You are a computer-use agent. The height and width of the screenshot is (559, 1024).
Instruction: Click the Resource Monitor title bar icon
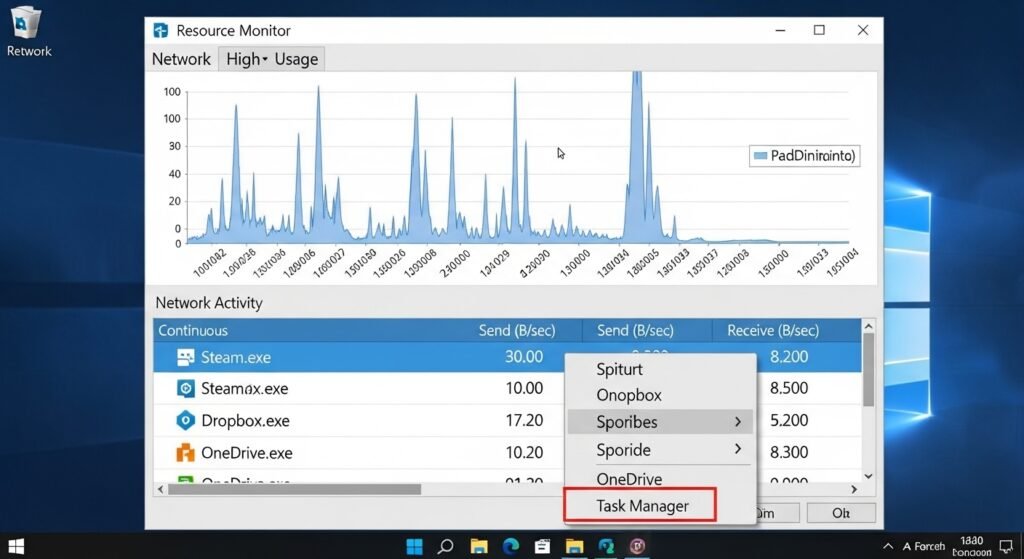click(x=160, y=31)
